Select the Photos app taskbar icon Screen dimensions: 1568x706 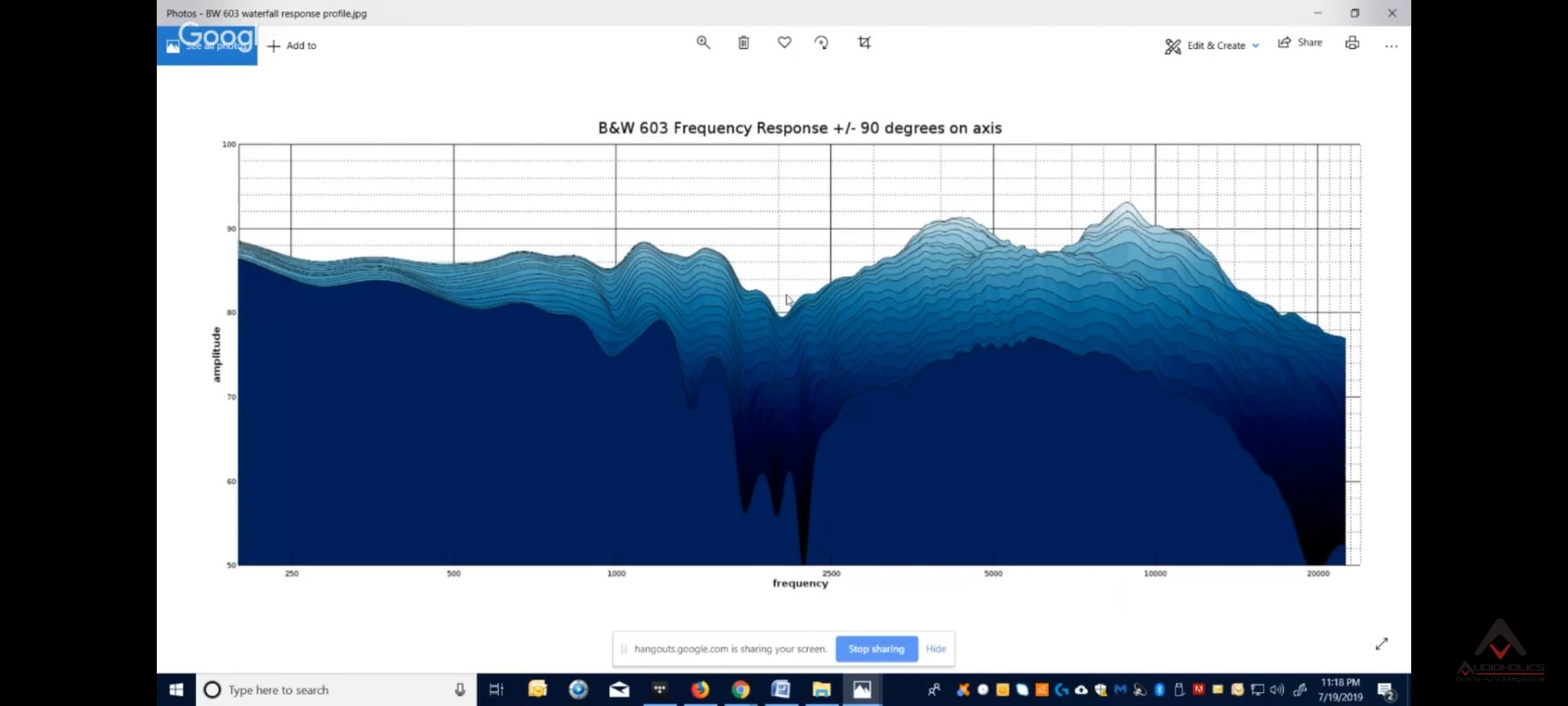click(862, 690)
